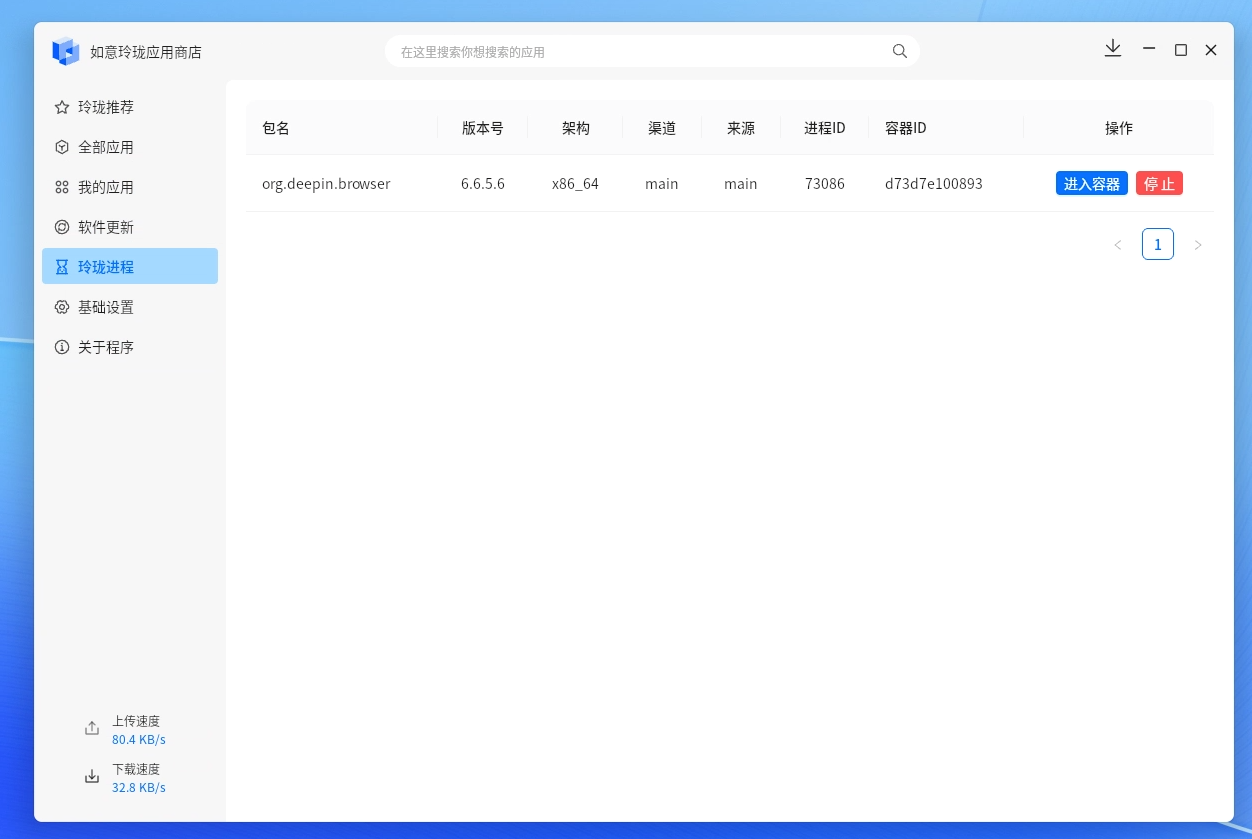Click the 渠道 column header
This screenshot has width=1252, height=839.
pos(662,128)
